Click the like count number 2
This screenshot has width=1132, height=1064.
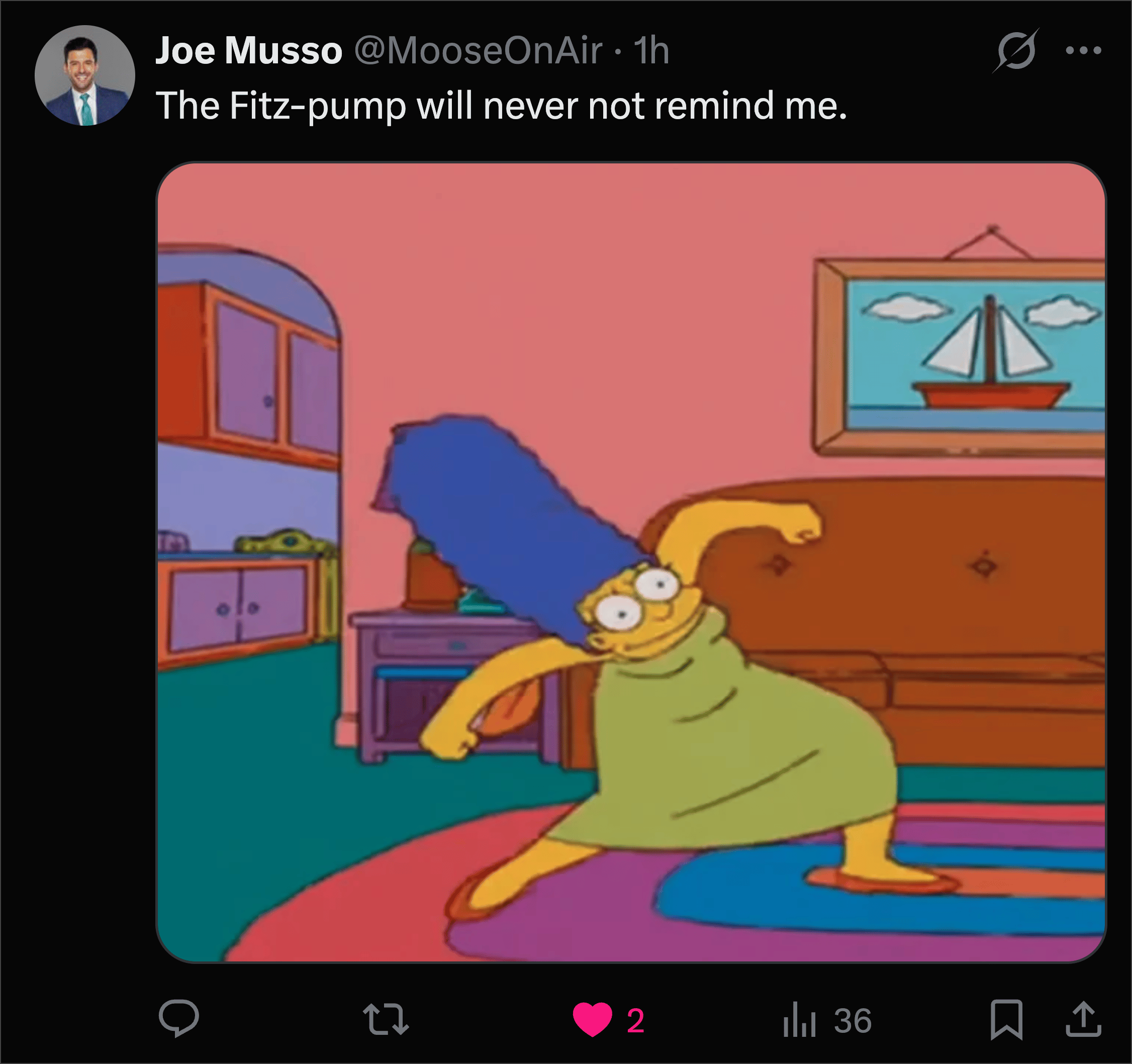click(x=635, y=1021)
